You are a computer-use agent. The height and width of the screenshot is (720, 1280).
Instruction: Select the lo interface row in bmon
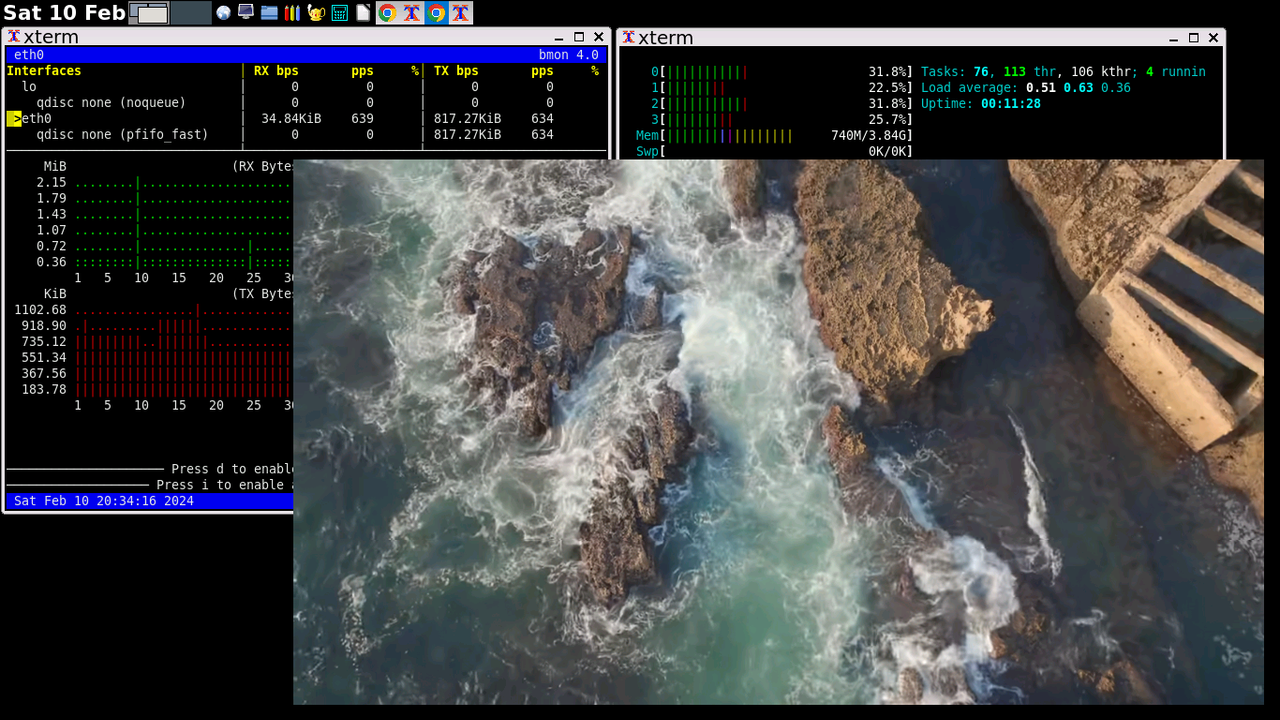306,87
